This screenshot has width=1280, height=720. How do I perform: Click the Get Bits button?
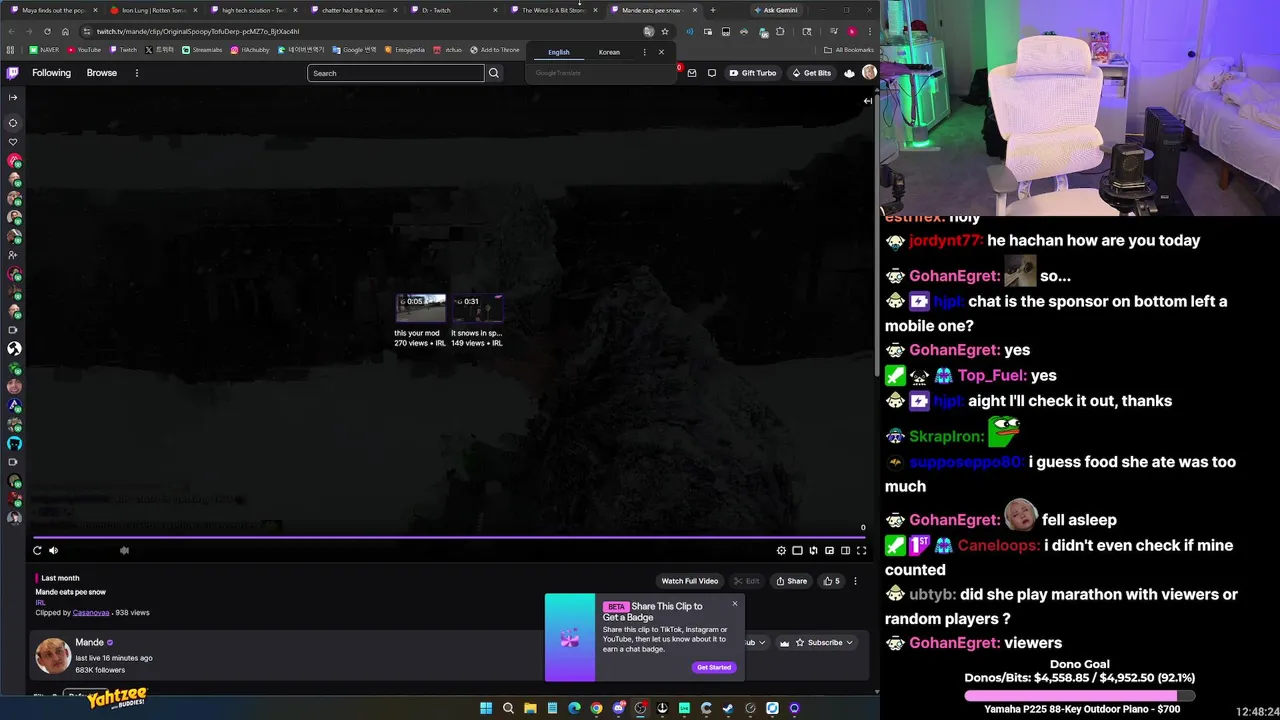pyautogui.click(x=811, y=73)
